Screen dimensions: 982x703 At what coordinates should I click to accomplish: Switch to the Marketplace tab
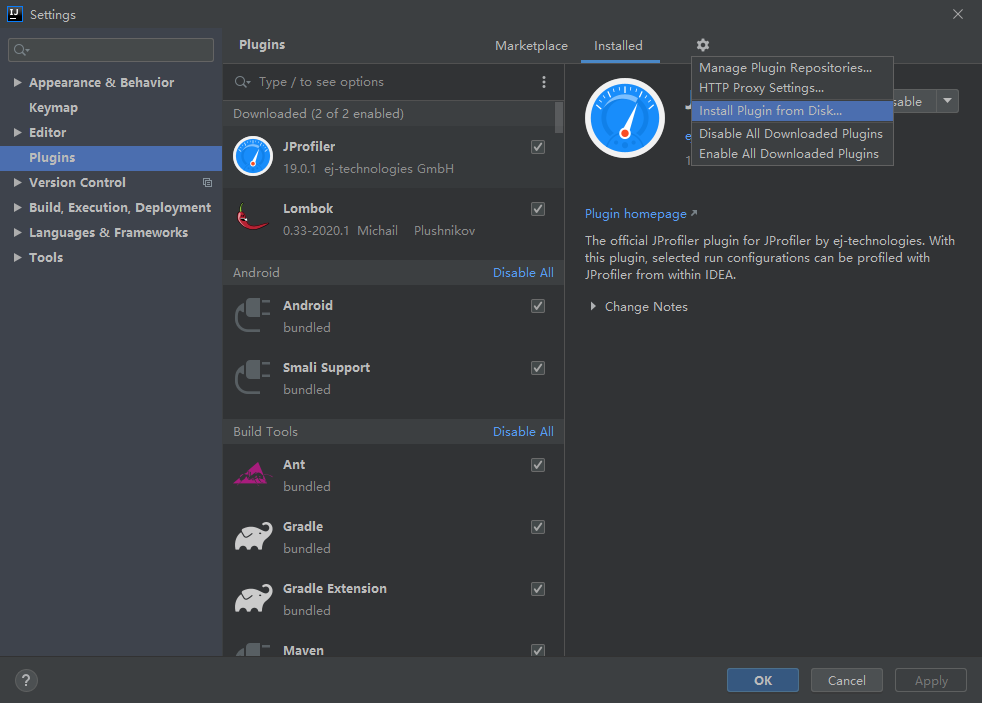531,46
